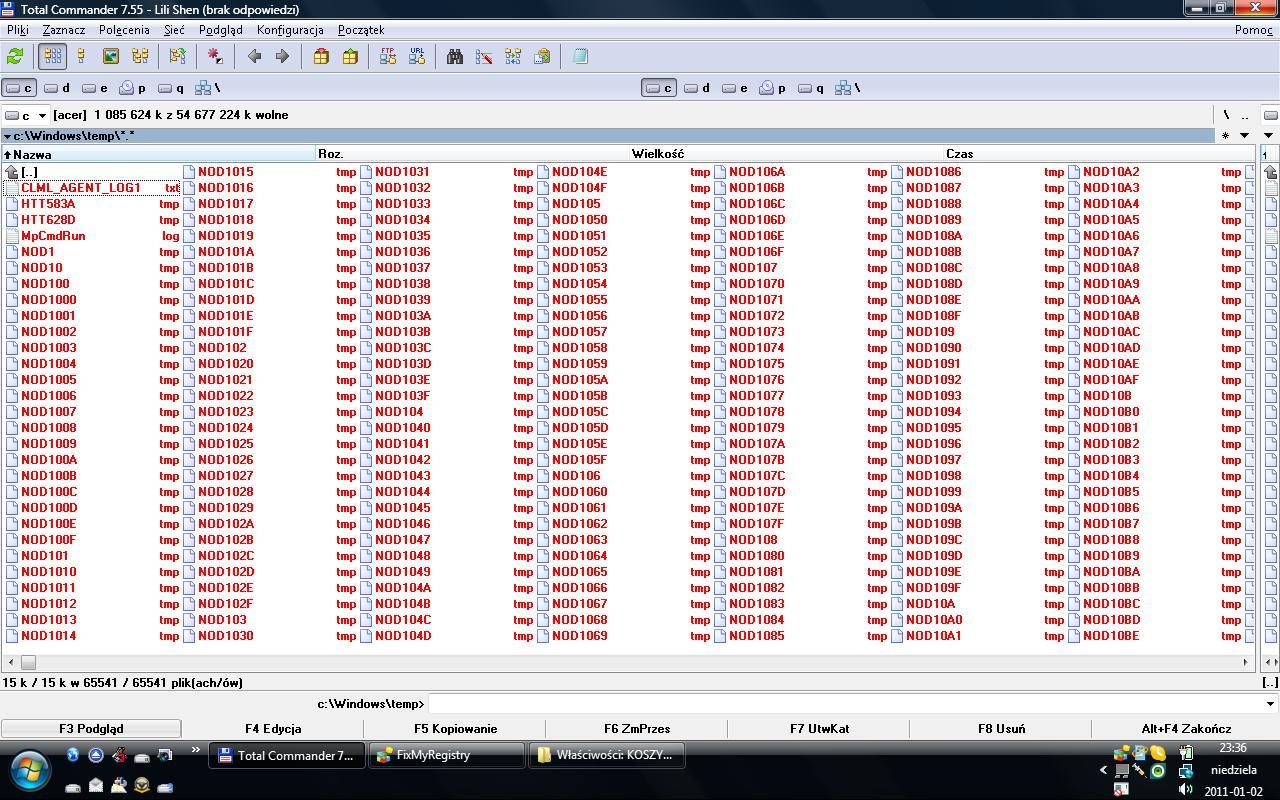Expand the command line history dropdown
The image size is (1280, 800).
pos(1270,704)
